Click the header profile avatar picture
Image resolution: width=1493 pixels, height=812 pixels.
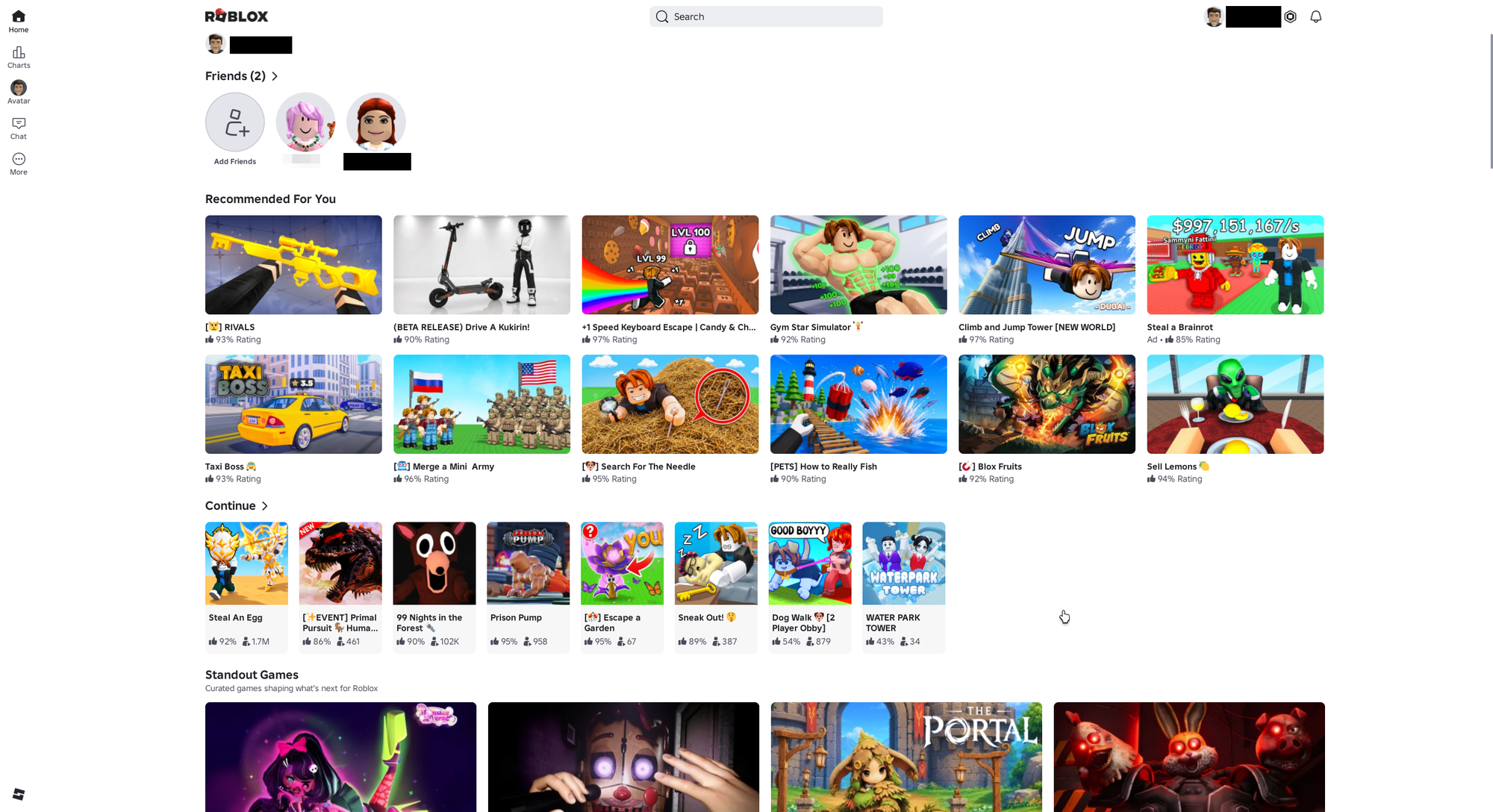click(1214, 16)
